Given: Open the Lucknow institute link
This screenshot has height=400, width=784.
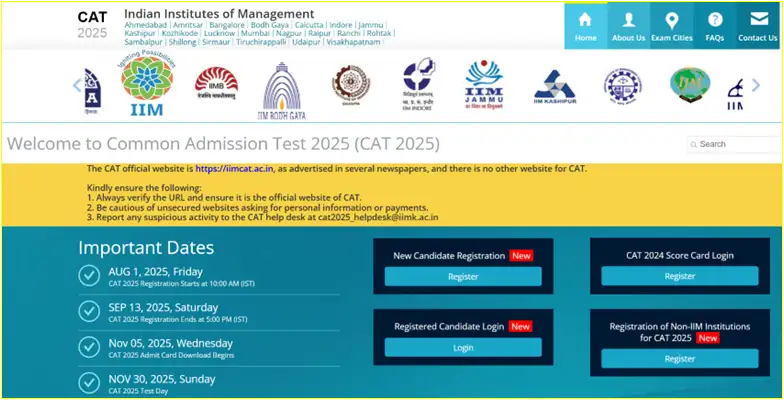Looking at the screenshot, I should pos(220,34).
